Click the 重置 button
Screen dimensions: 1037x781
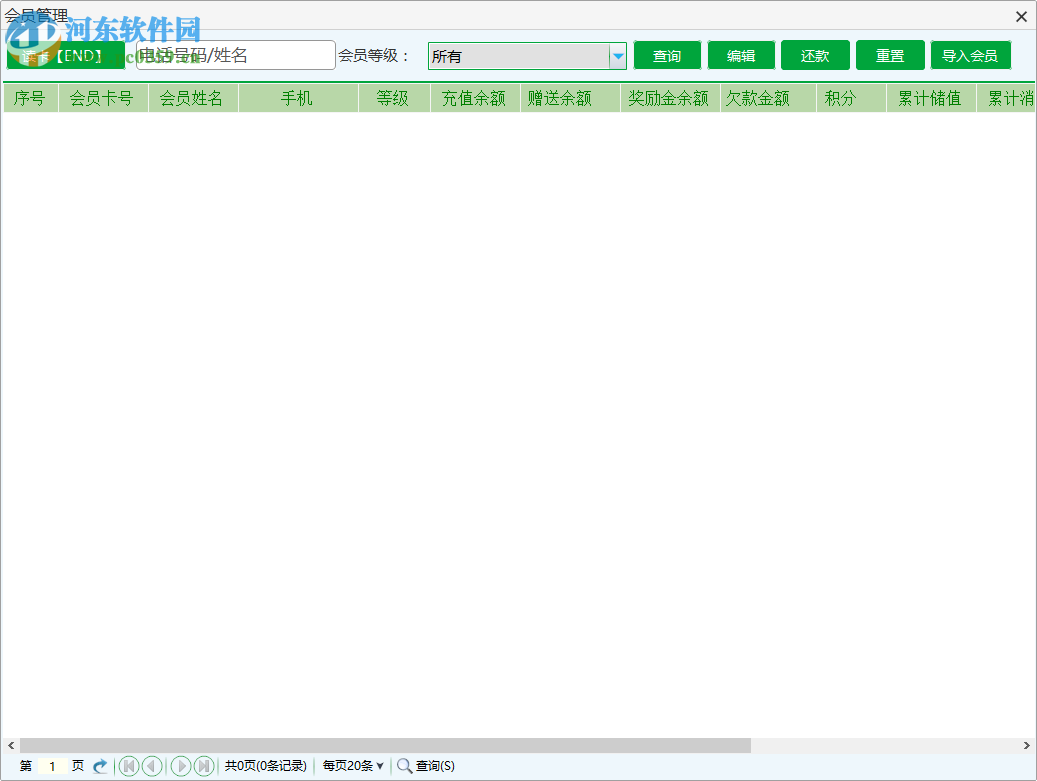(890, 56)
